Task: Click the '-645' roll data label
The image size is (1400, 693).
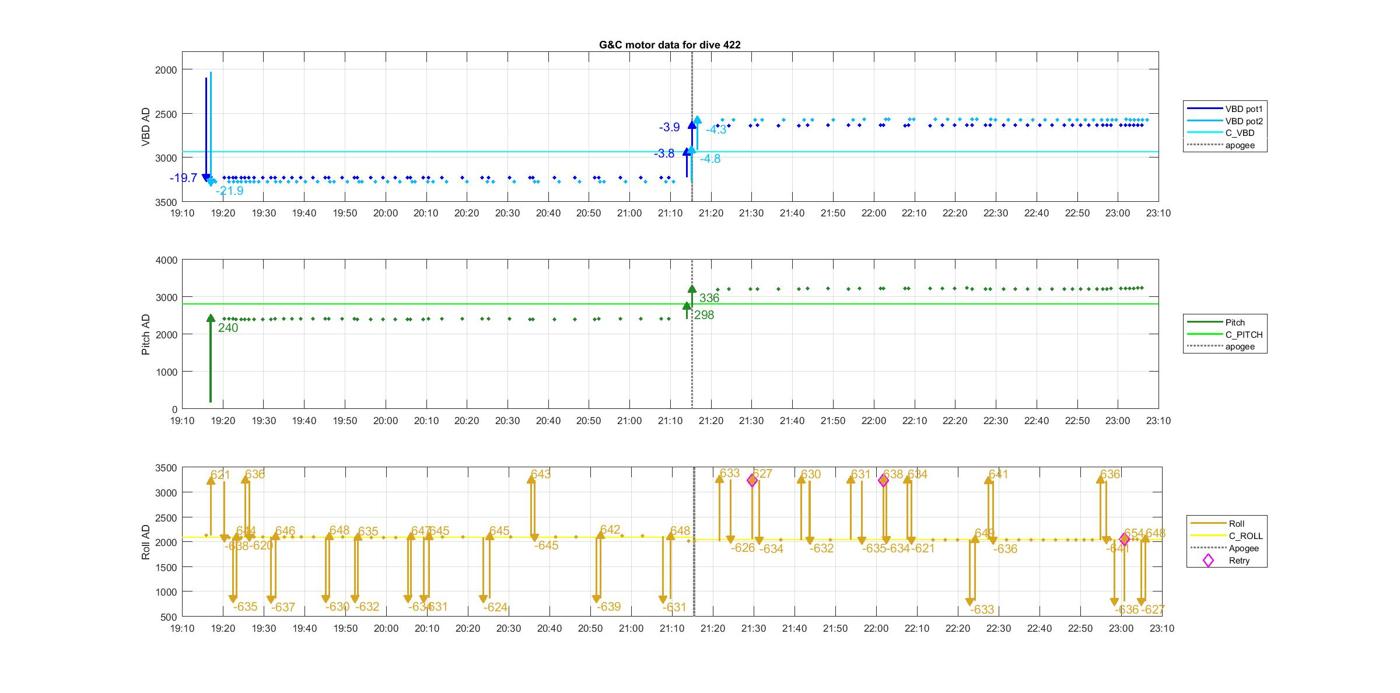Action: pyautogui.click(x=546, y=546)
